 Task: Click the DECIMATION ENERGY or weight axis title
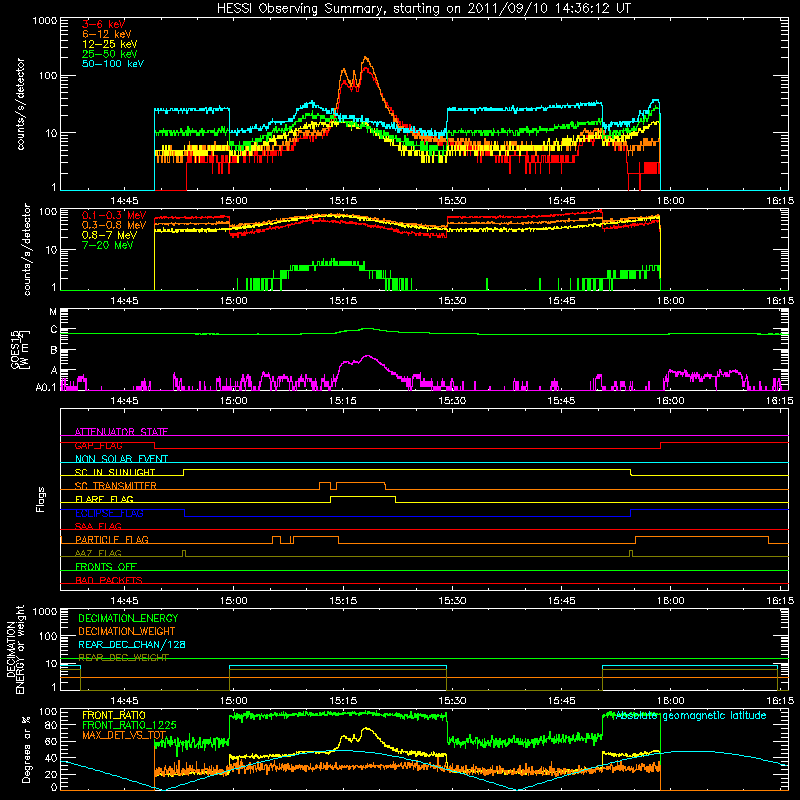15,649
